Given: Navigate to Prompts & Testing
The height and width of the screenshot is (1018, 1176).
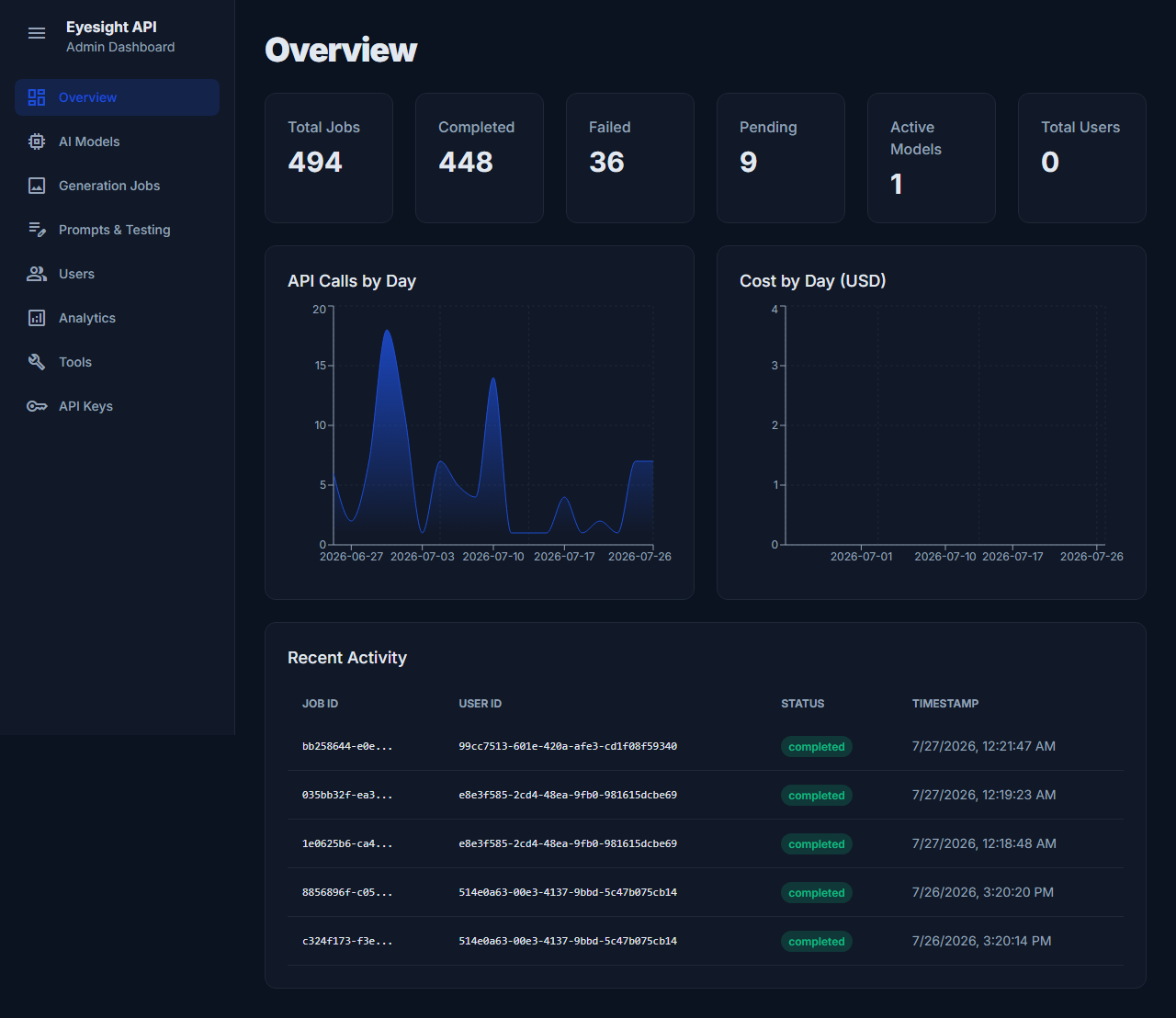Looking at the screenshot, I should click(117, 230).
